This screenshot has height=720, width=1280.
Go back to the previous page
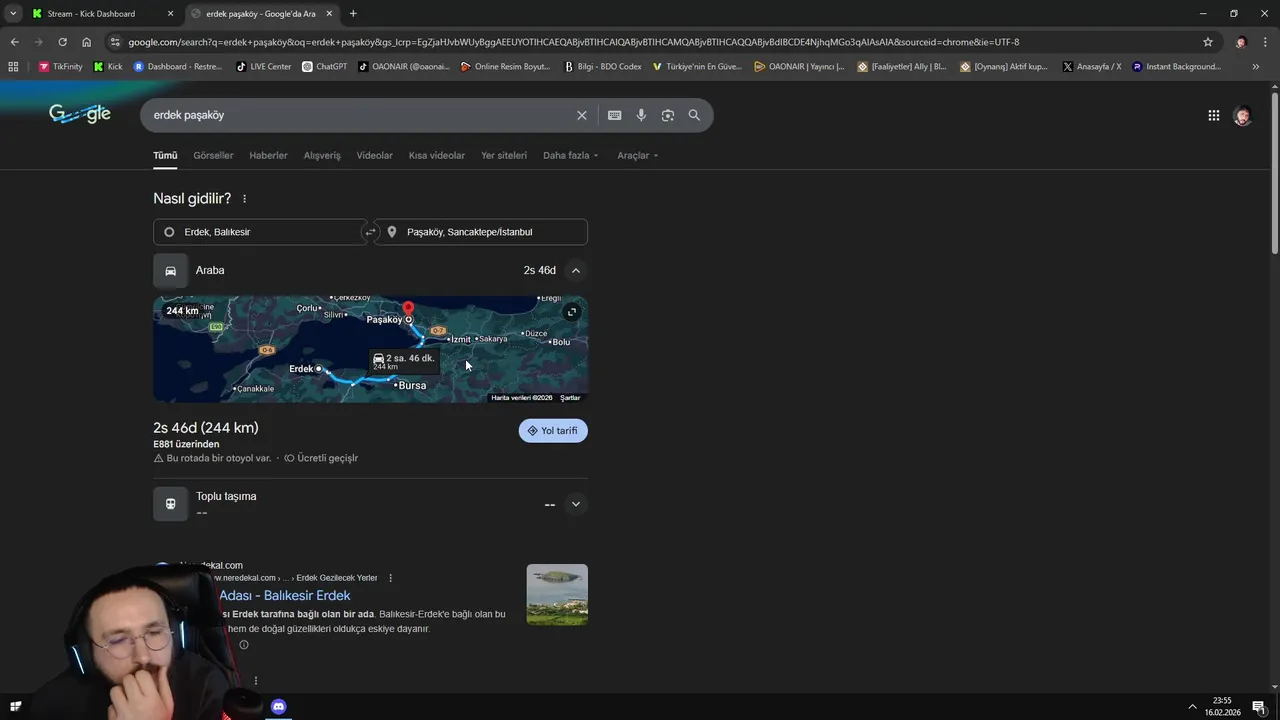[x=14, y=42]
